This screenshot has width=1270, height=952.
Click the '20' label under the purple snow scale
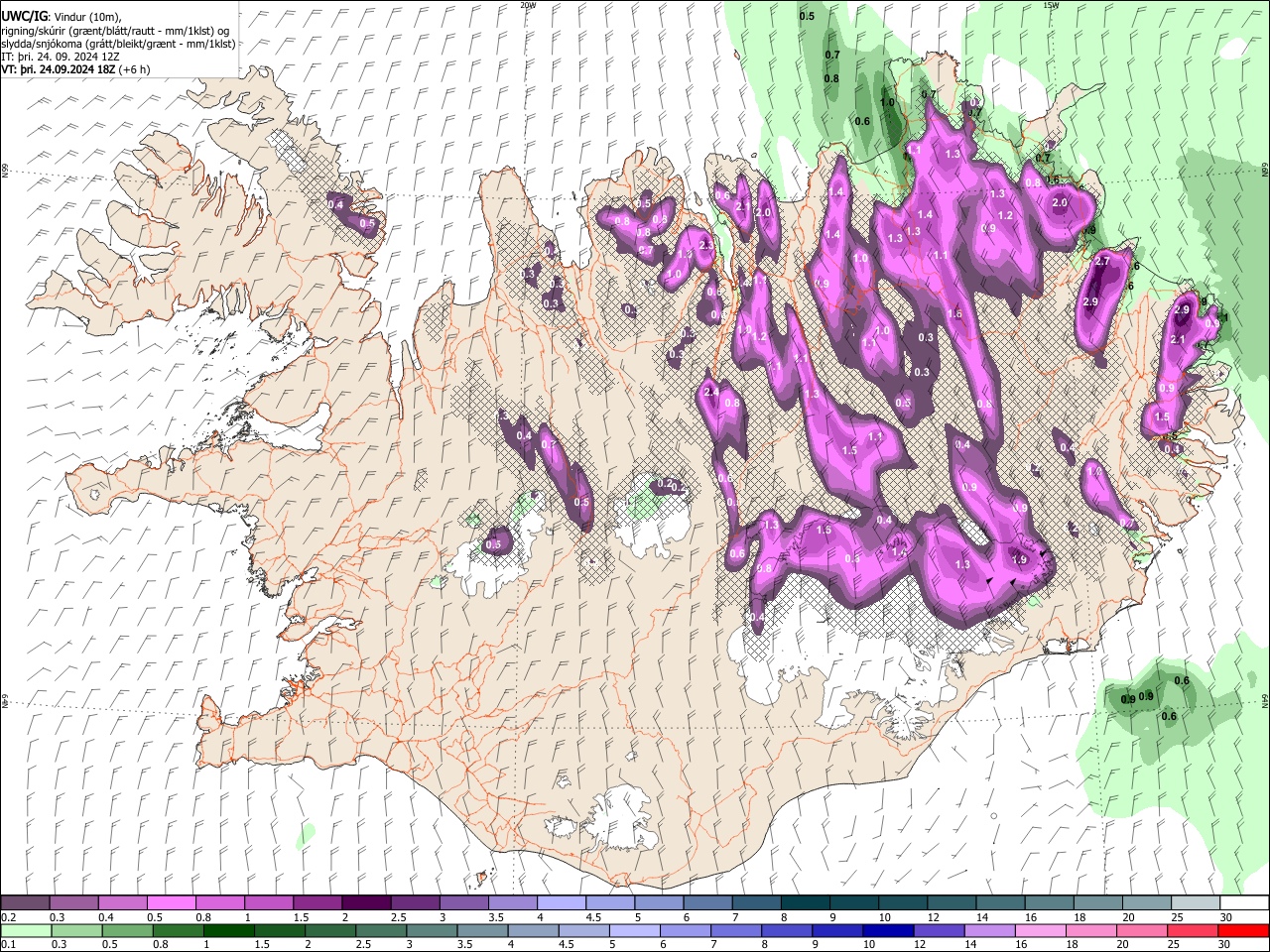1128,917
